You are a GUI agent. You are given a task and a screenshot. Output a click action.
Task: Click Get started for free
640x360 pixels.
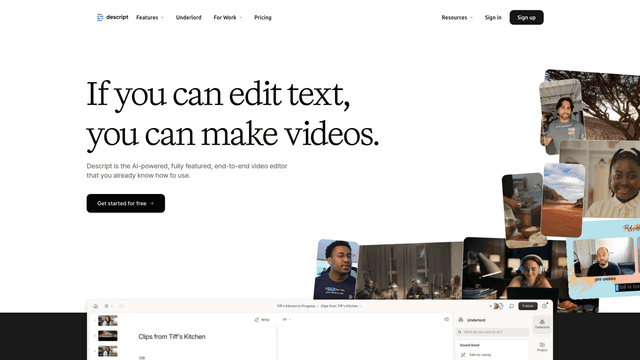coord(126,203)
